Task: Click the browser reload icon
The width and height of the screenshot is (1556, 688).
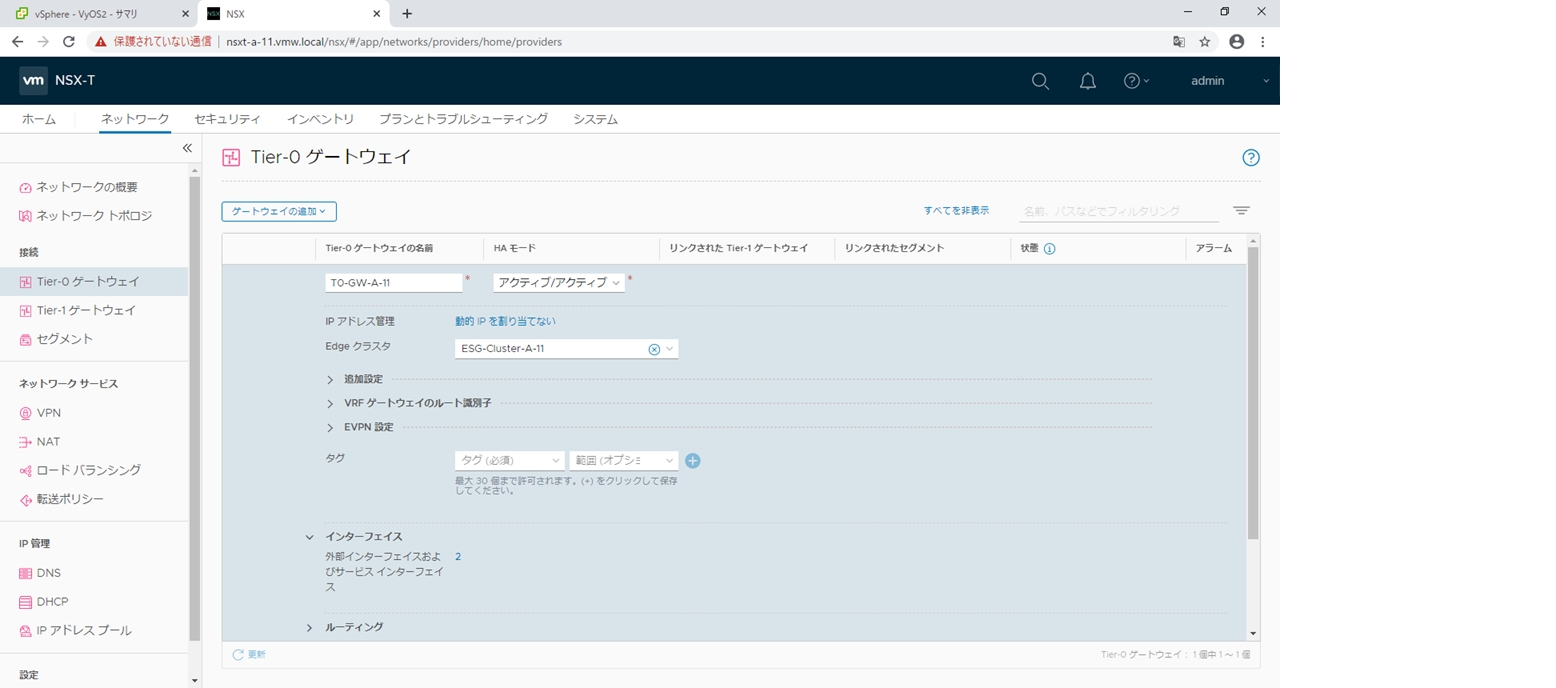Action: pyautogui.click(x=69, y=42)
